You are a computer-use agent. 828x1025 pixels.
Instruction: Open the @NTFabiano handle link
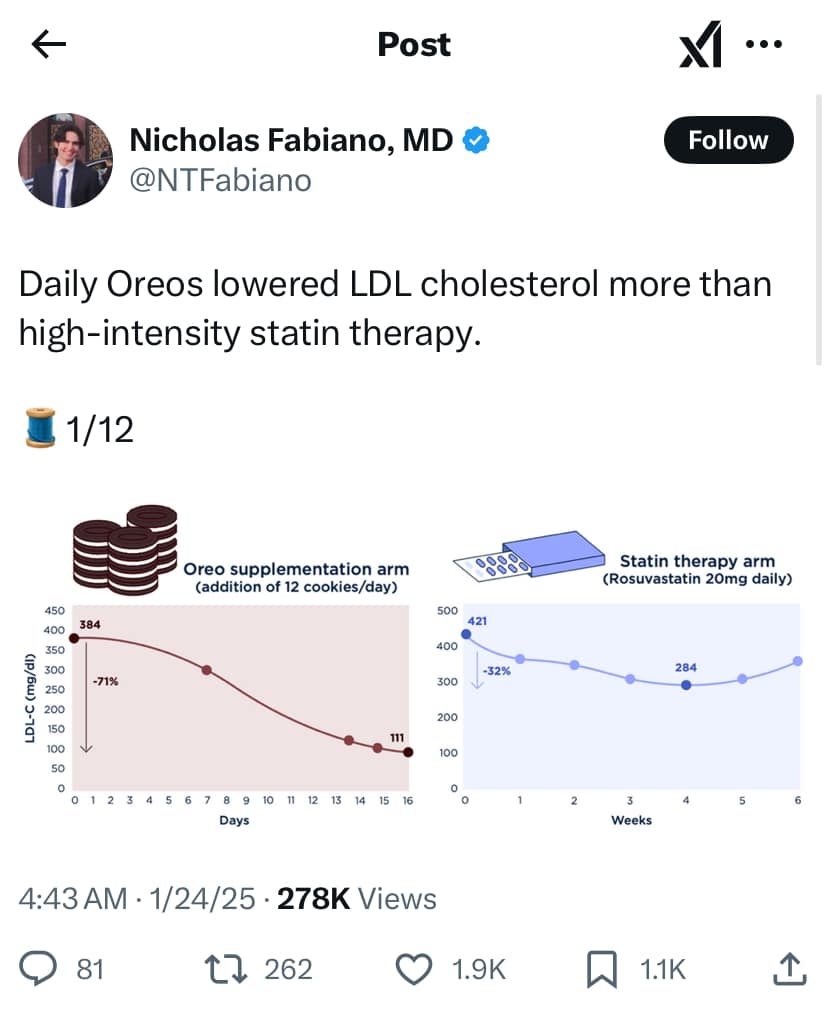click(220, 180)
